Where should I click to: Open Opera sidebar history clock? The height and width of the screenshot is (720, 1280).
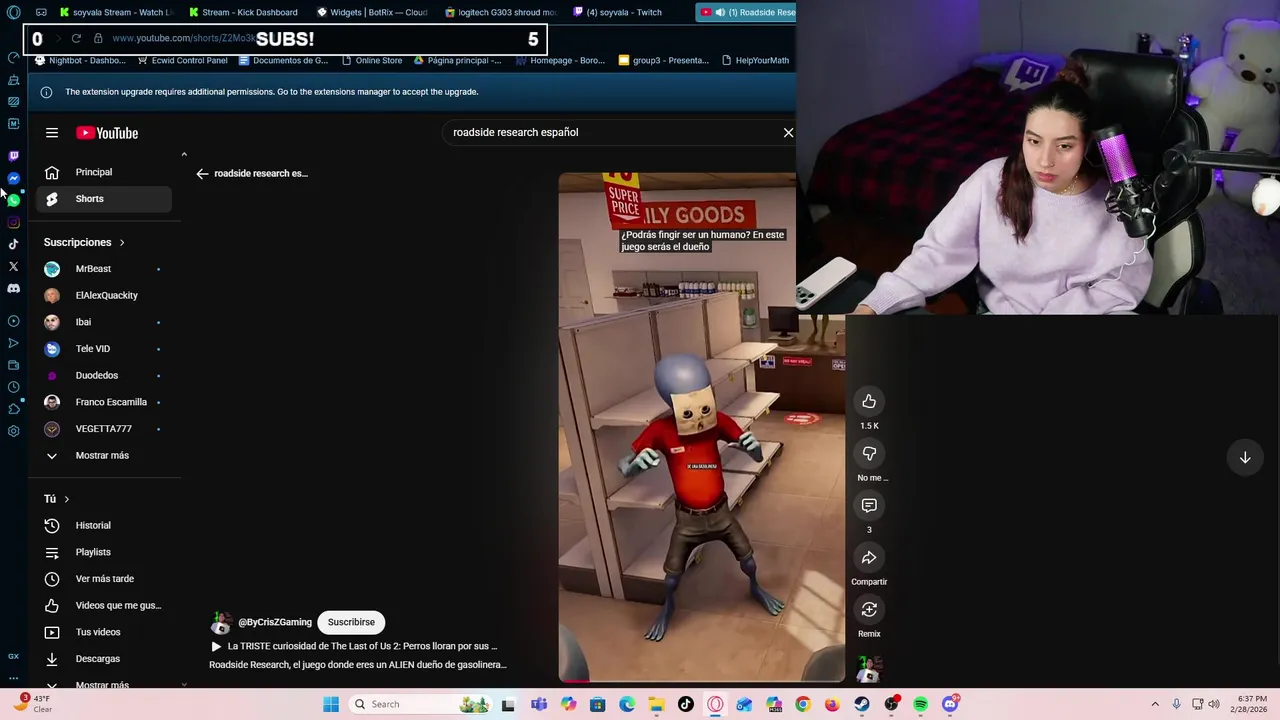click(13, 387)
